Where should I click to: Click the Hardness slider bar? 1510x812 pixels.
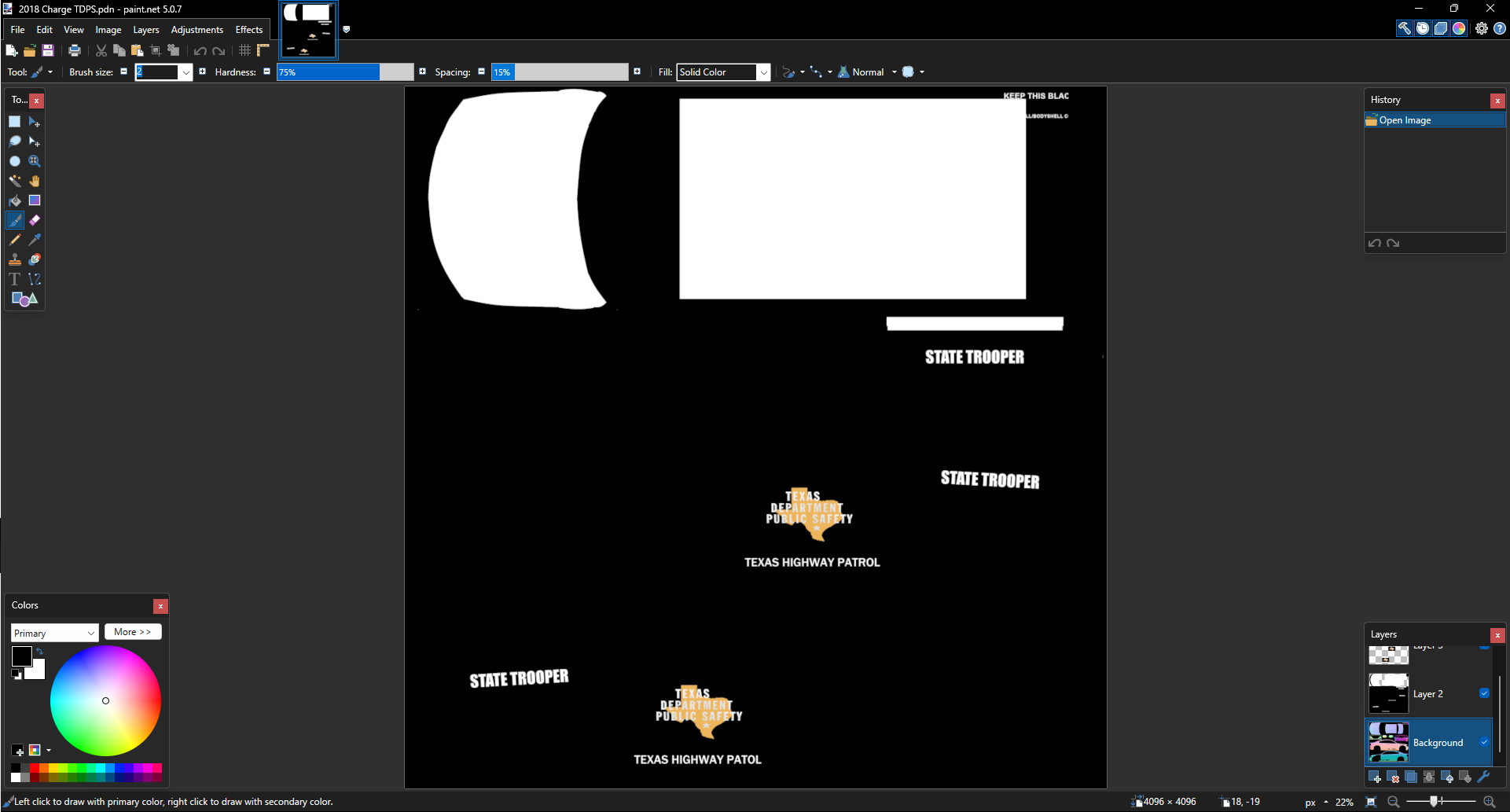345,72
